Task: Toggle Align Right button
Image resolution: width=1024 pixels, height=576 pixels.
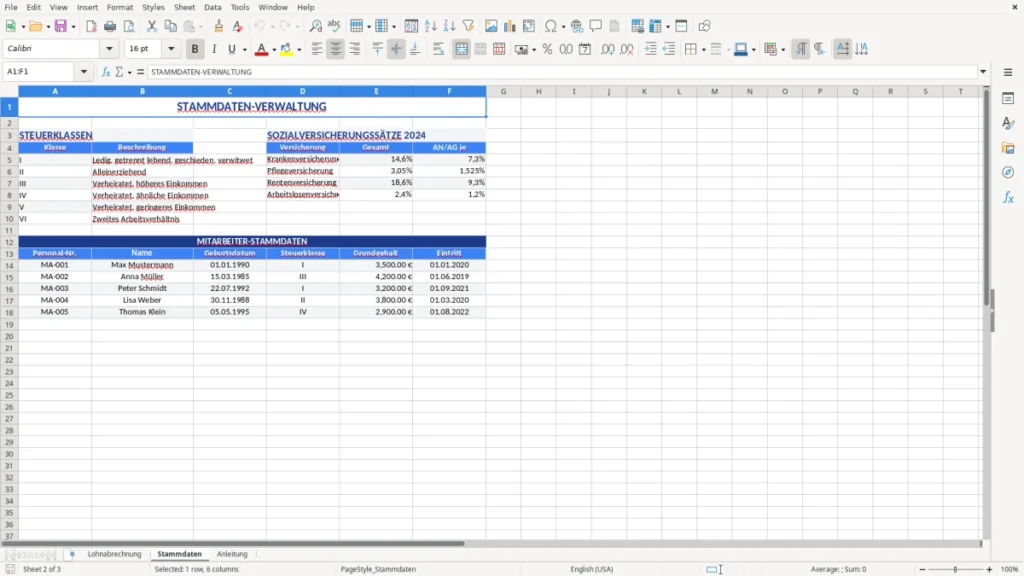Action: click(355, 49)
